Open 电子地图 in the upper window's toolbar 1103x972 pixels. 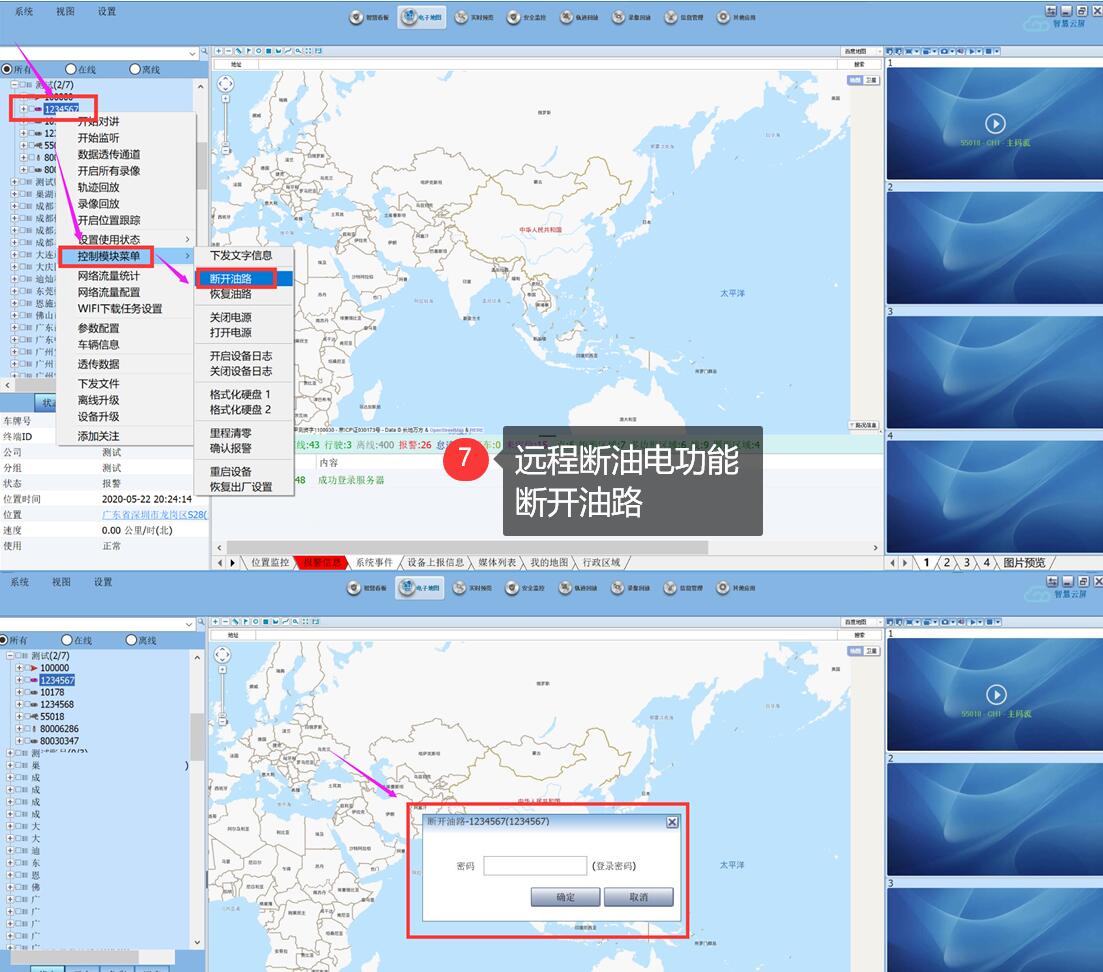(421, 17)
